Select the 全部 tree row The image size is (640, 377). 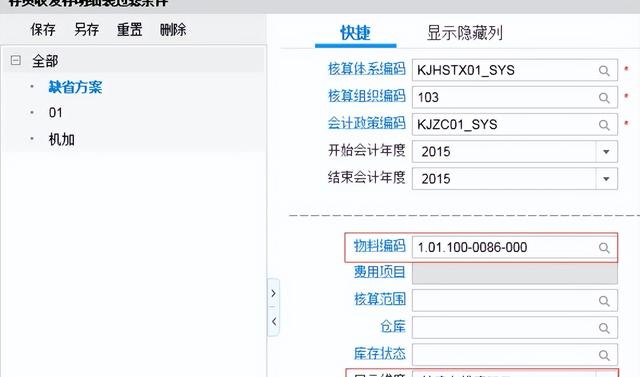coord(135,61)
